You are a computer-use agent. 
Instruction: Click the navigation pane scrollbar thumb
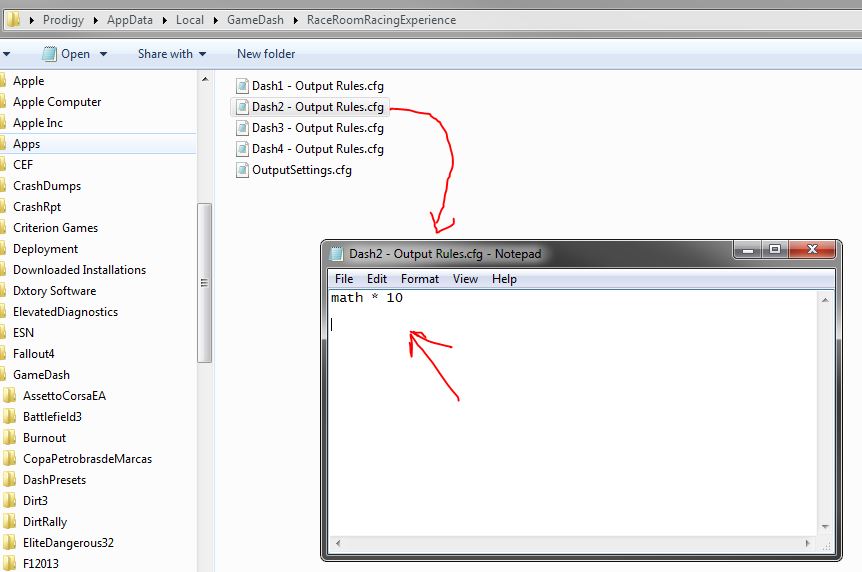pyautogui.click(x=205, y=283)
